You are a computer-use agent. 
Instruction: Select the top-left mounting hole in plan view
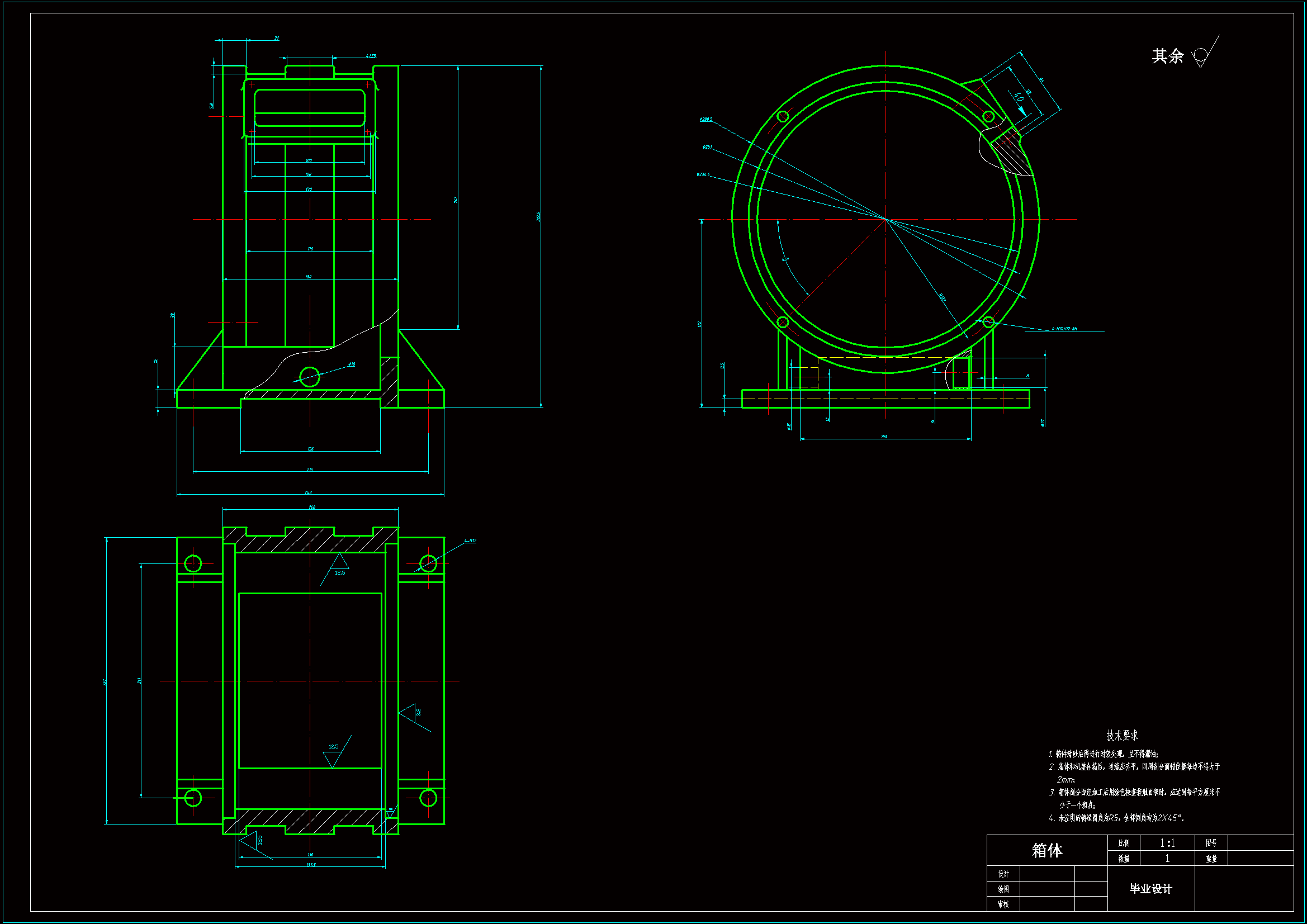point(193,563)
